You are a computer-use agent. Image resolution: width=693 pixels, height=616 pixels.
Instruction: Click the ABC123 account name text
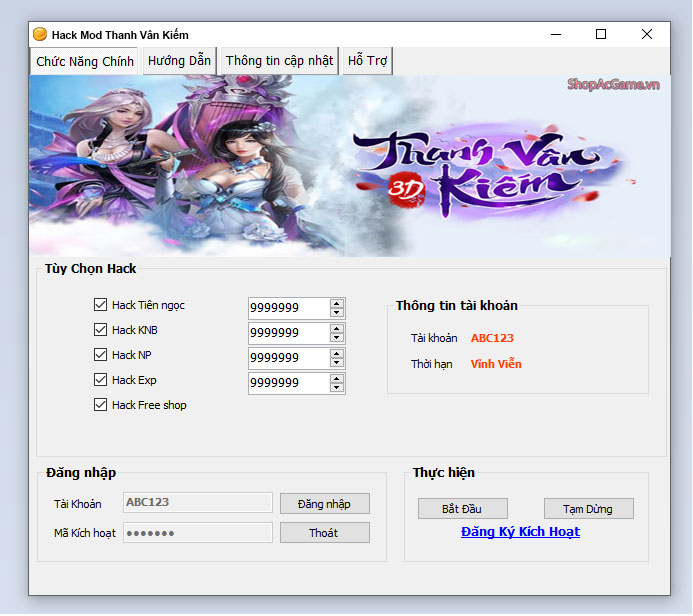click(492, 338)
